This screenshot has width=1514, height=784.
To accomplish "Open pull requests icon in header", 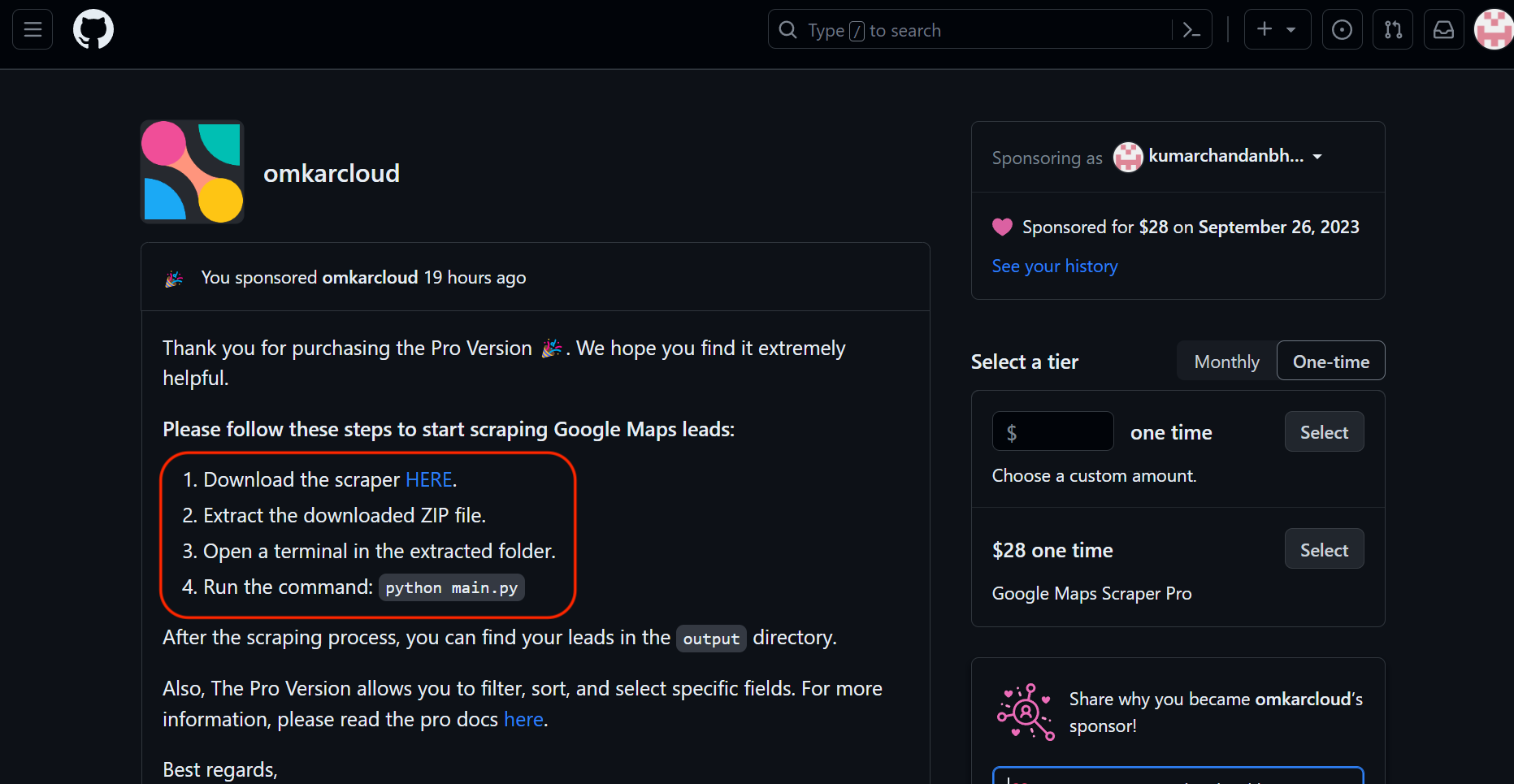I will (x=1393, y=30).
